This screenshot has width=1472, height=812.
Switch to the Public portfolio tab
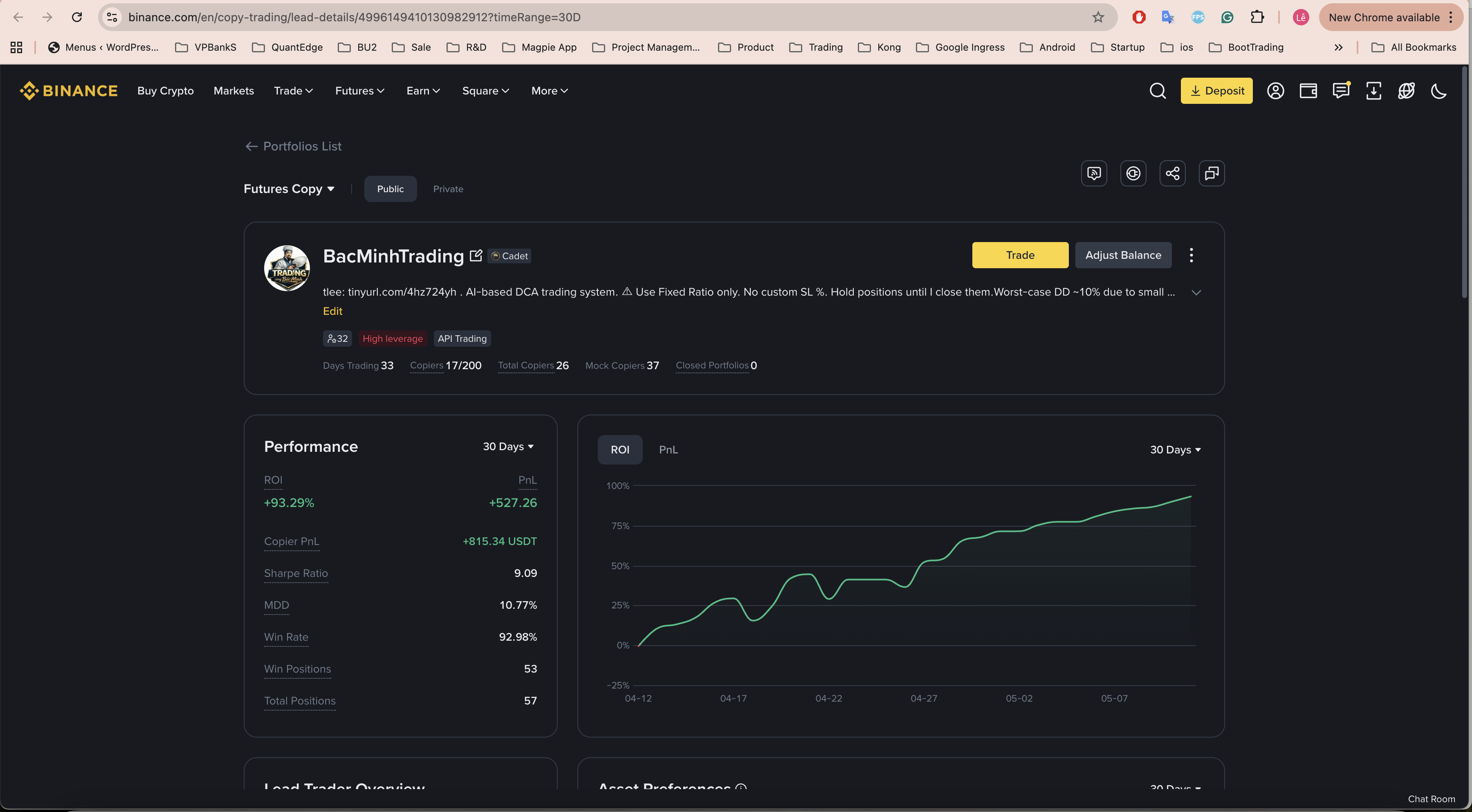tap(390, 188)
